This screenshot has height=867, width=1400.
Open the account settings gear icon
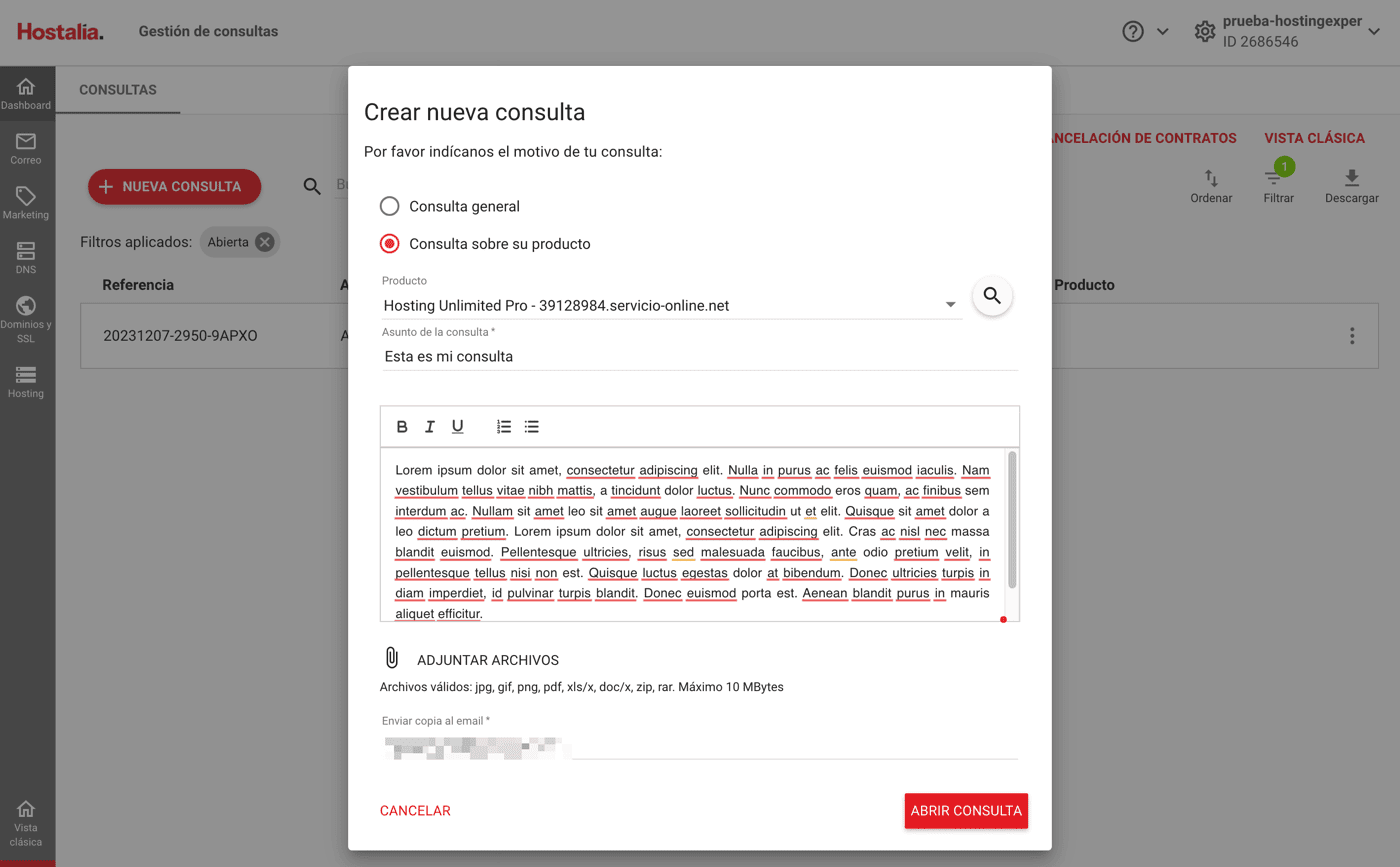click(1205, 32)
